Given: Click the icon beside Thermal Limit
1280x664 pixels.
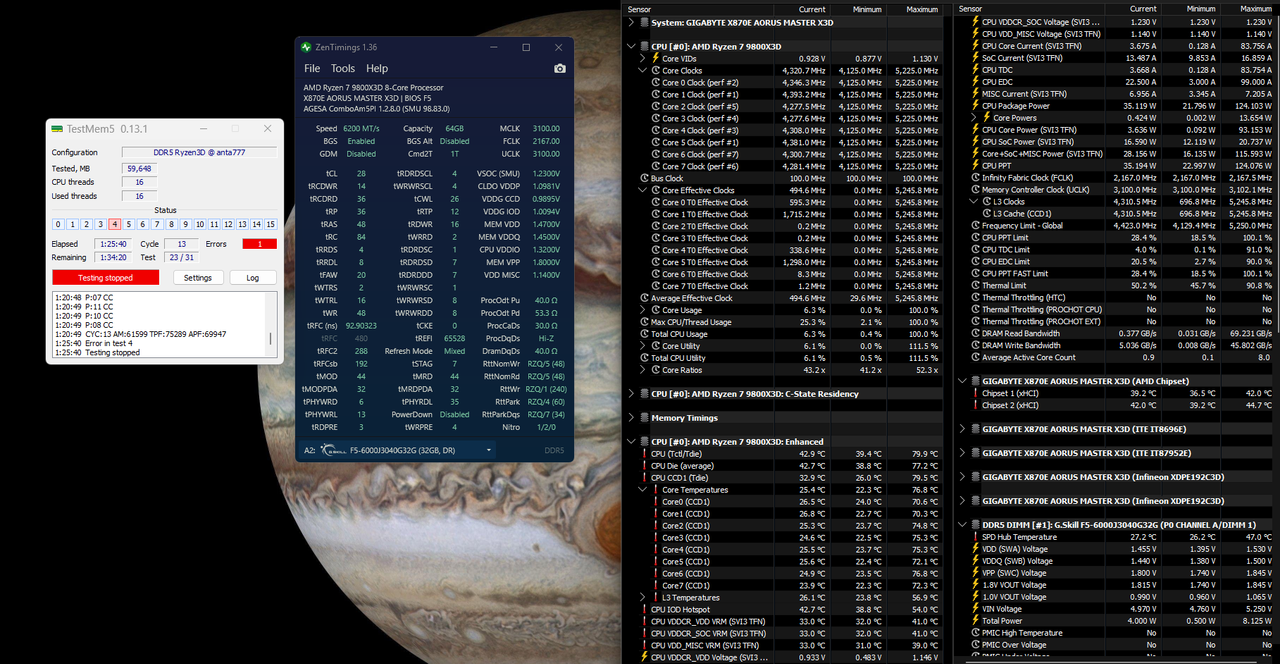Looking at the screenshot, I should pos(975,286).
